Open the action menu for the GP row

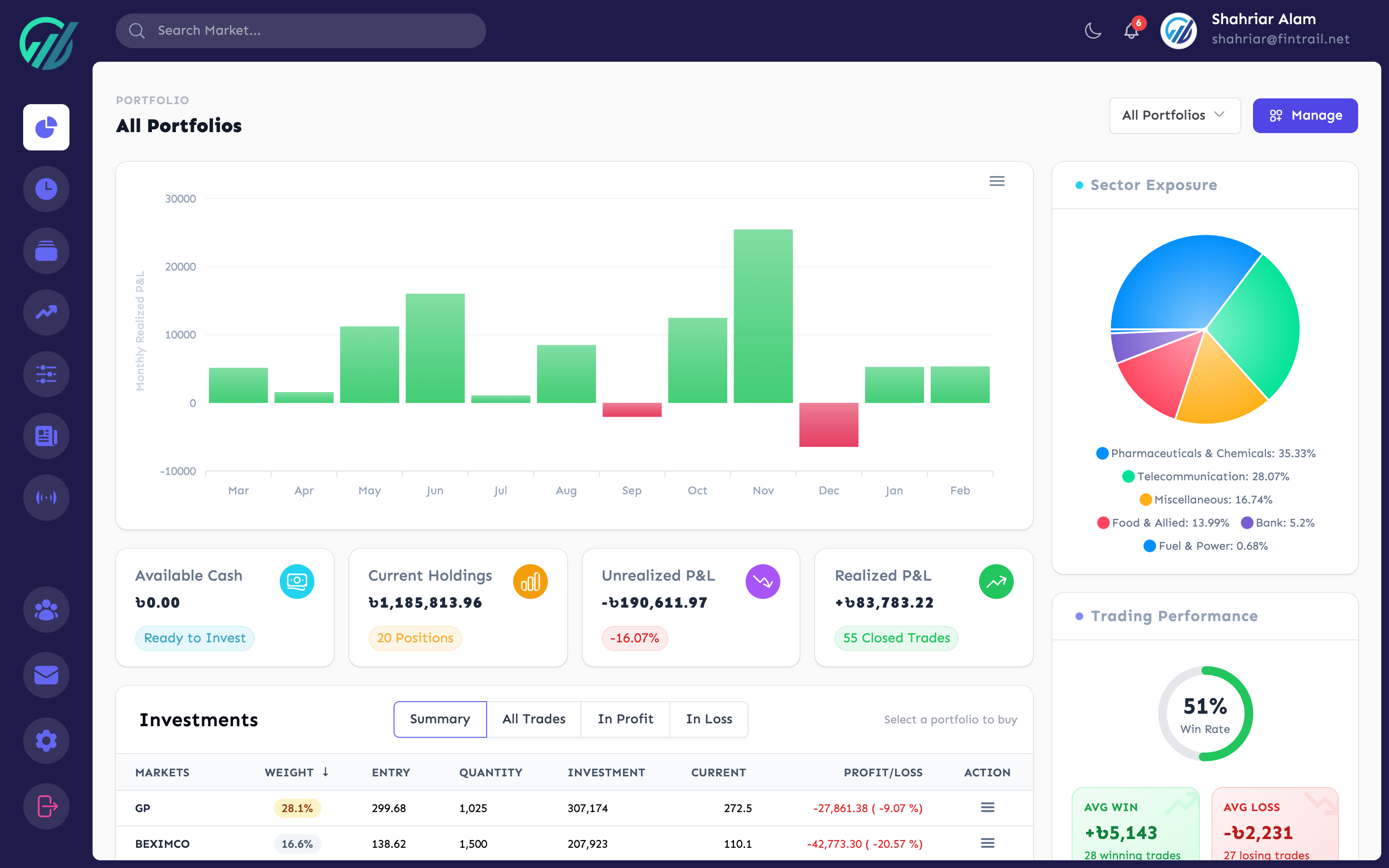[987, 808]
